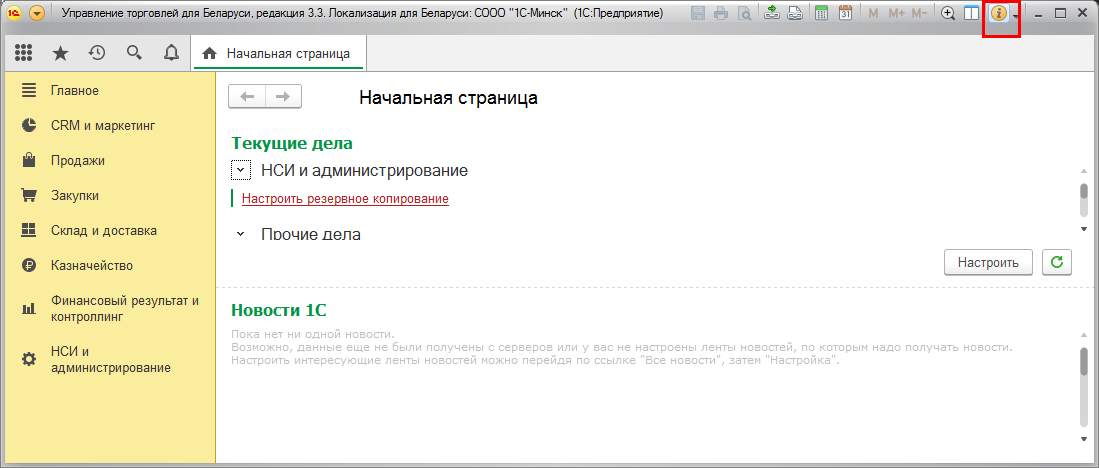Open the sections menu grid icon
This screenshot has width=1099, height=468.
click(x=24, y=53)
